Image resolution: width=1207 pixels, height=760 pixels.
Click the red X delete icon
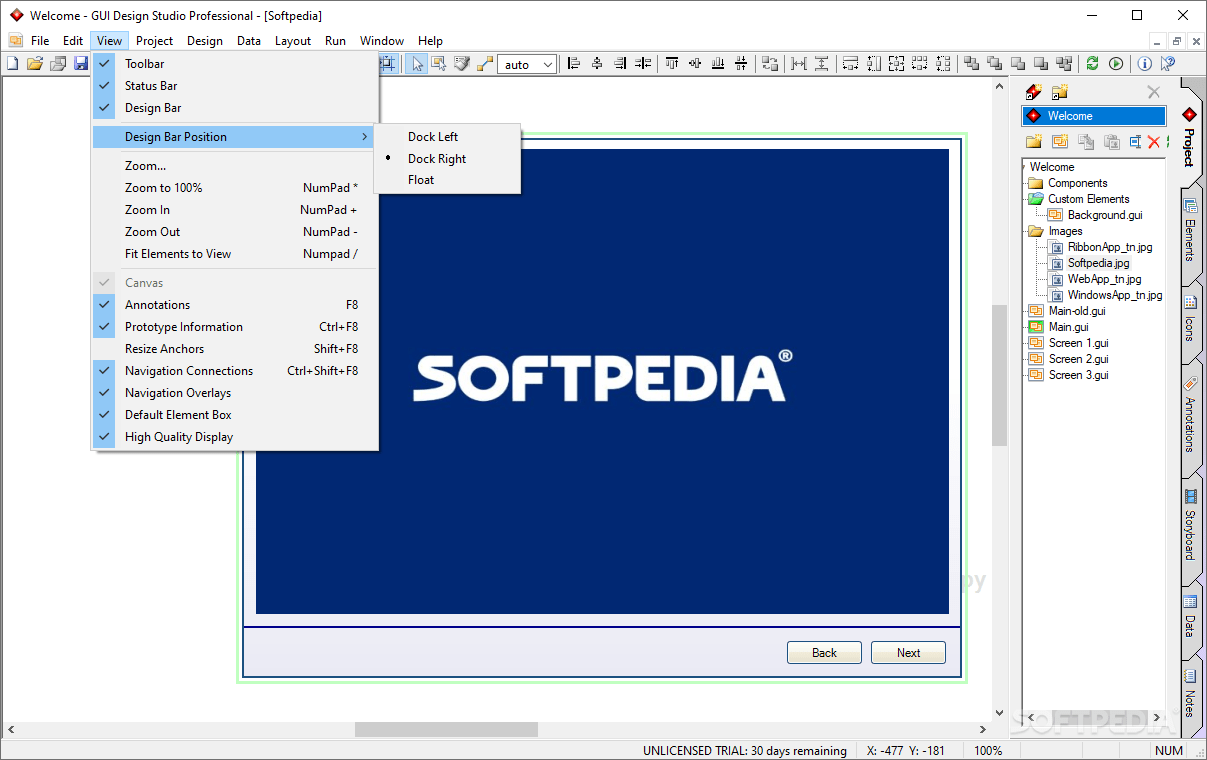click(1154, 141)
